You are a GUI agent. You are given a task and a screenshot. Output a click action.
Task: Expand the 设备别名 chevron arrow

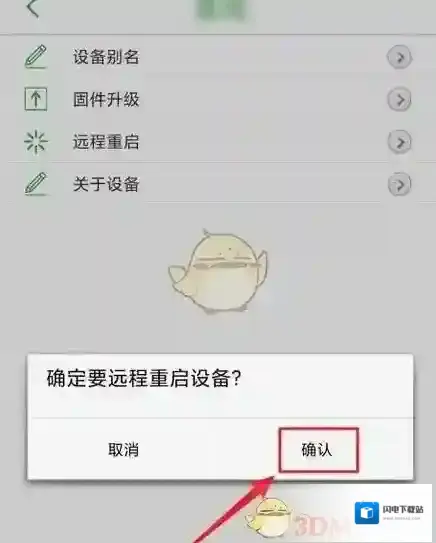[399, 57]
